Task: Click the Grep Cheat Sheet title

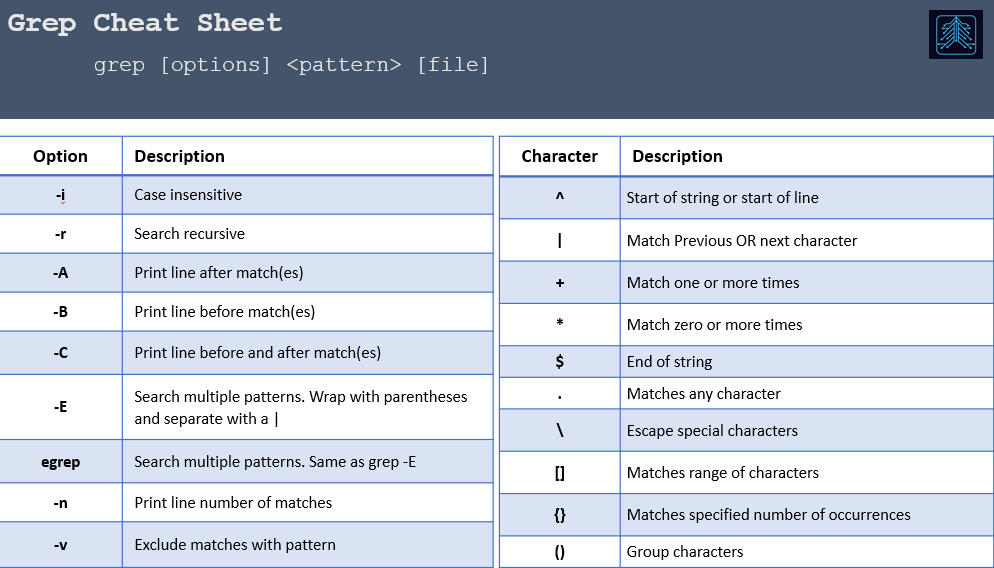Action: 145,23
